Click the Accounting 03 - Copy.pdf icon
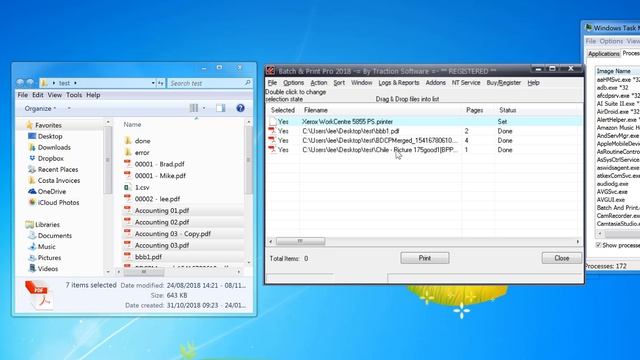The height and width of the screenshot is (360, 640). point(128,233)
